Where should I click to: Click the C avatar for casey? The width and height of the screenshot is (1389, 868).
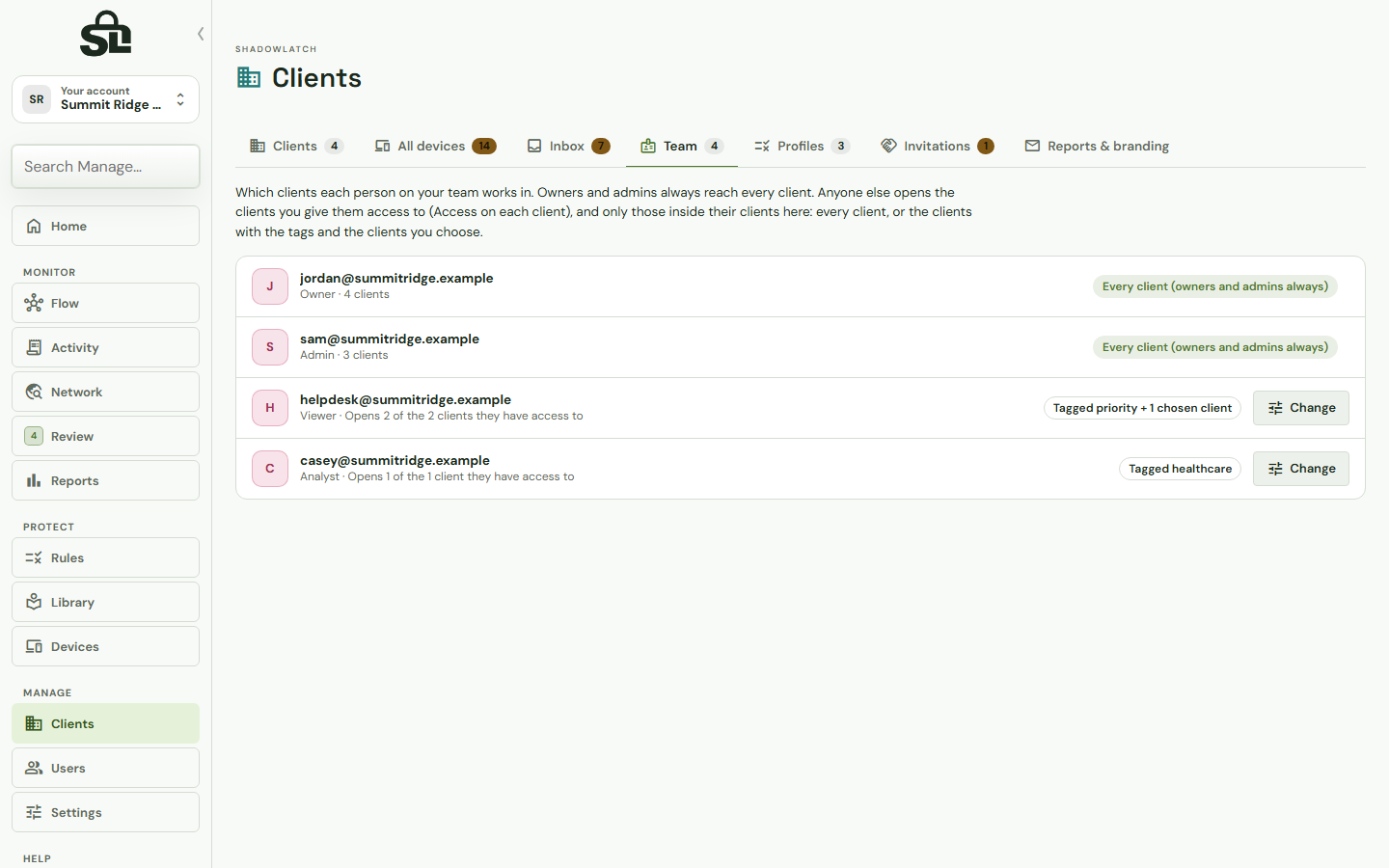point(270,469)
